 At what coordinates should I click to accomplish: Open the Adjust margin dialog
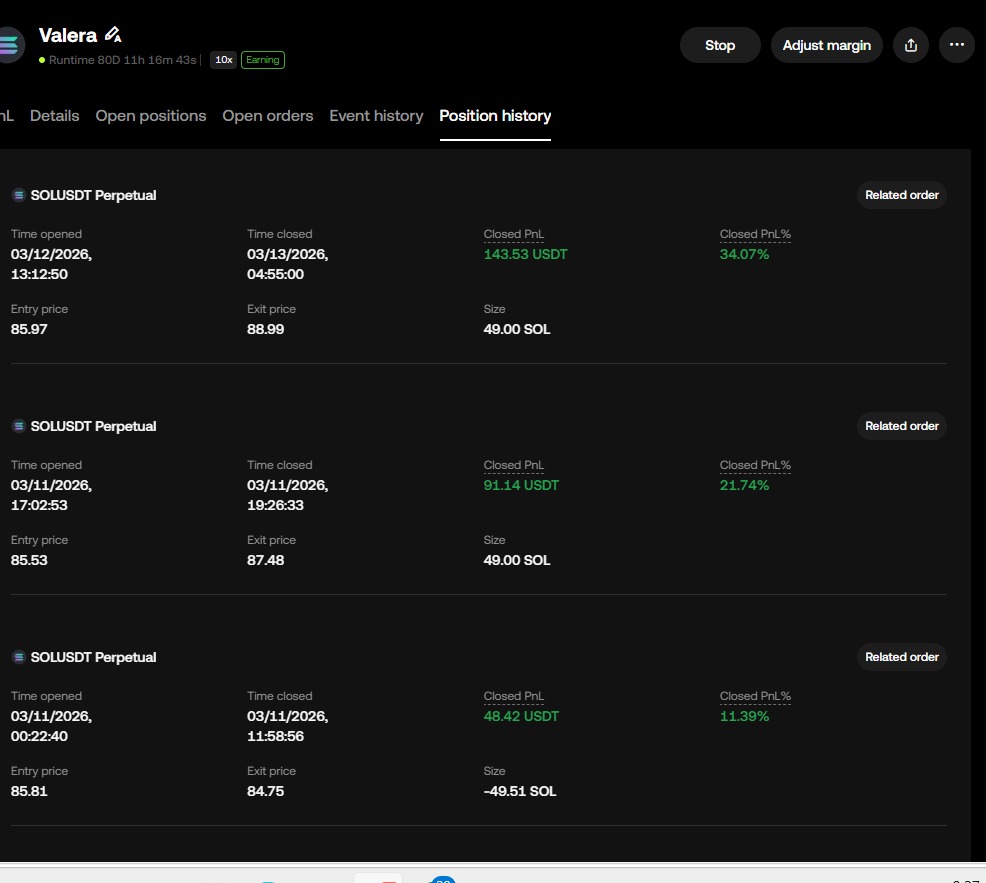tap(826, 45)
